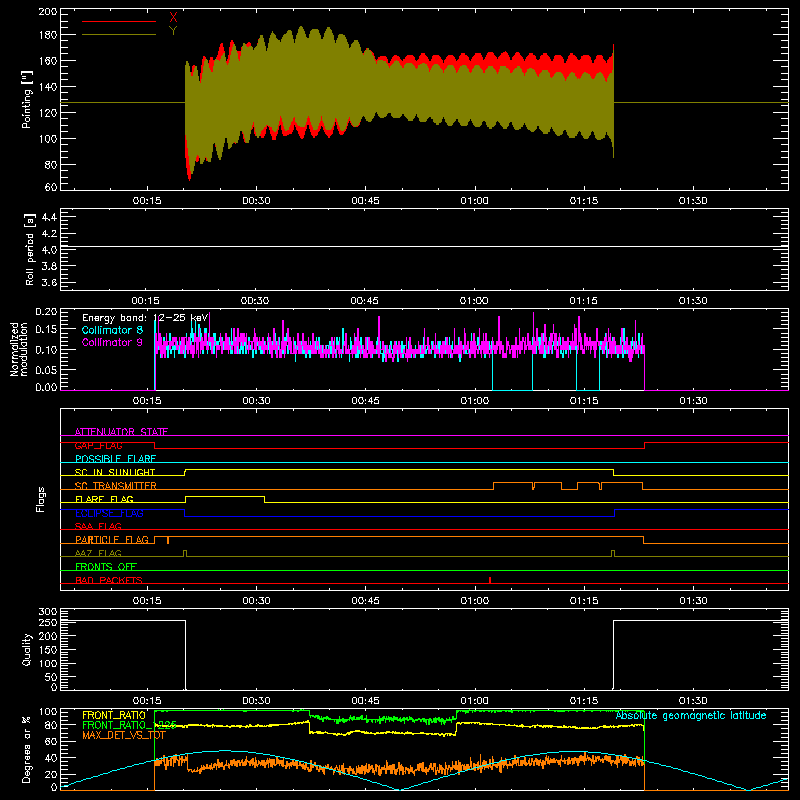Click the orange MAX_DET_VS_TOT legend entry
The height and width of the screenshot is (800, 800).
(x=123, y=735)
